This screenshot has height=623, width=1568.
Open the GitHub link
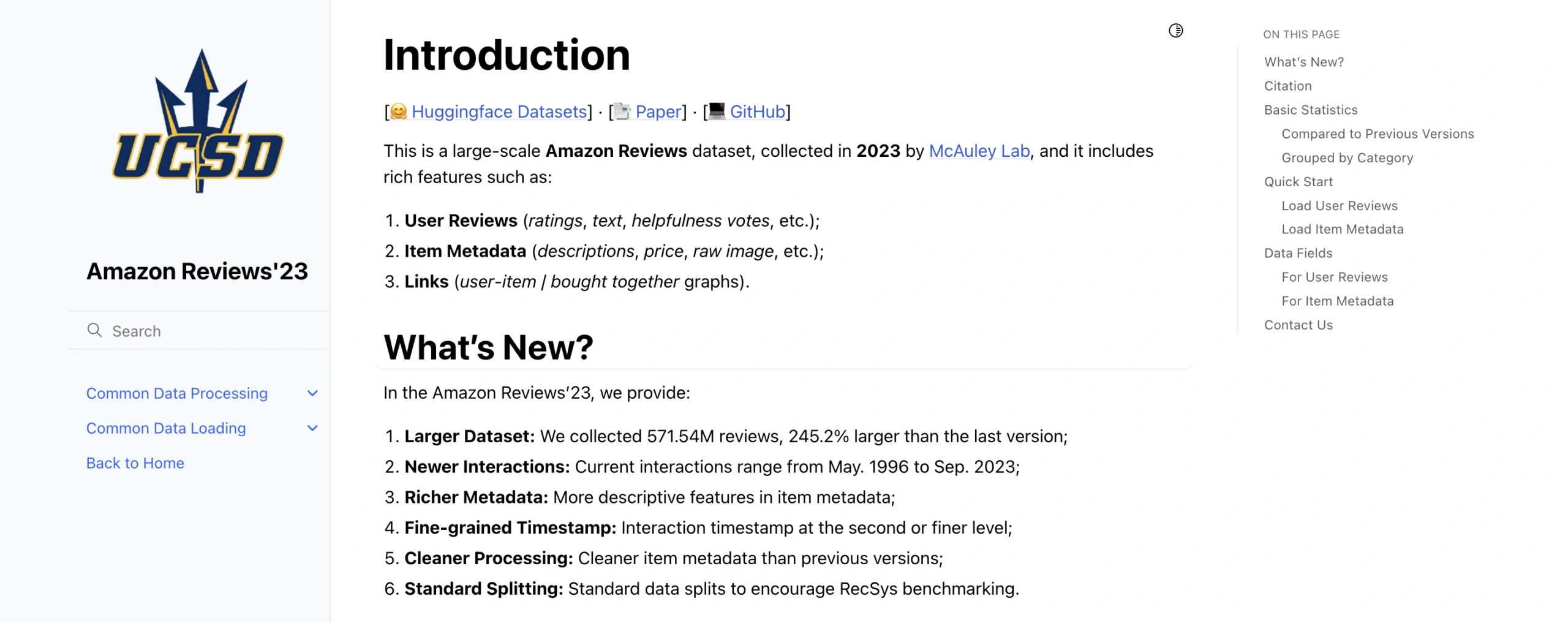tap(757, 111)
